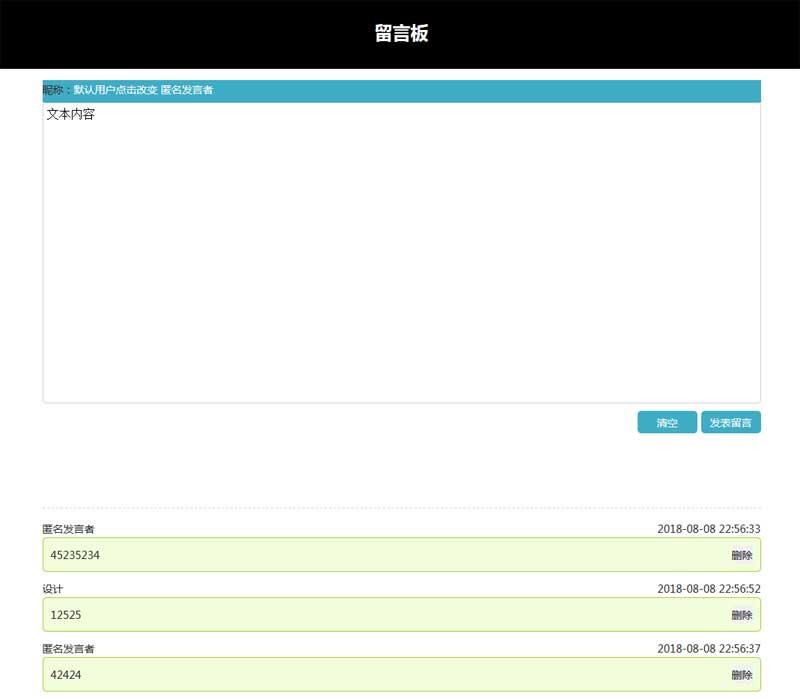Delete the 12525 message
Viewport: 800px width, 699px height.
click(x=742, y=615)
